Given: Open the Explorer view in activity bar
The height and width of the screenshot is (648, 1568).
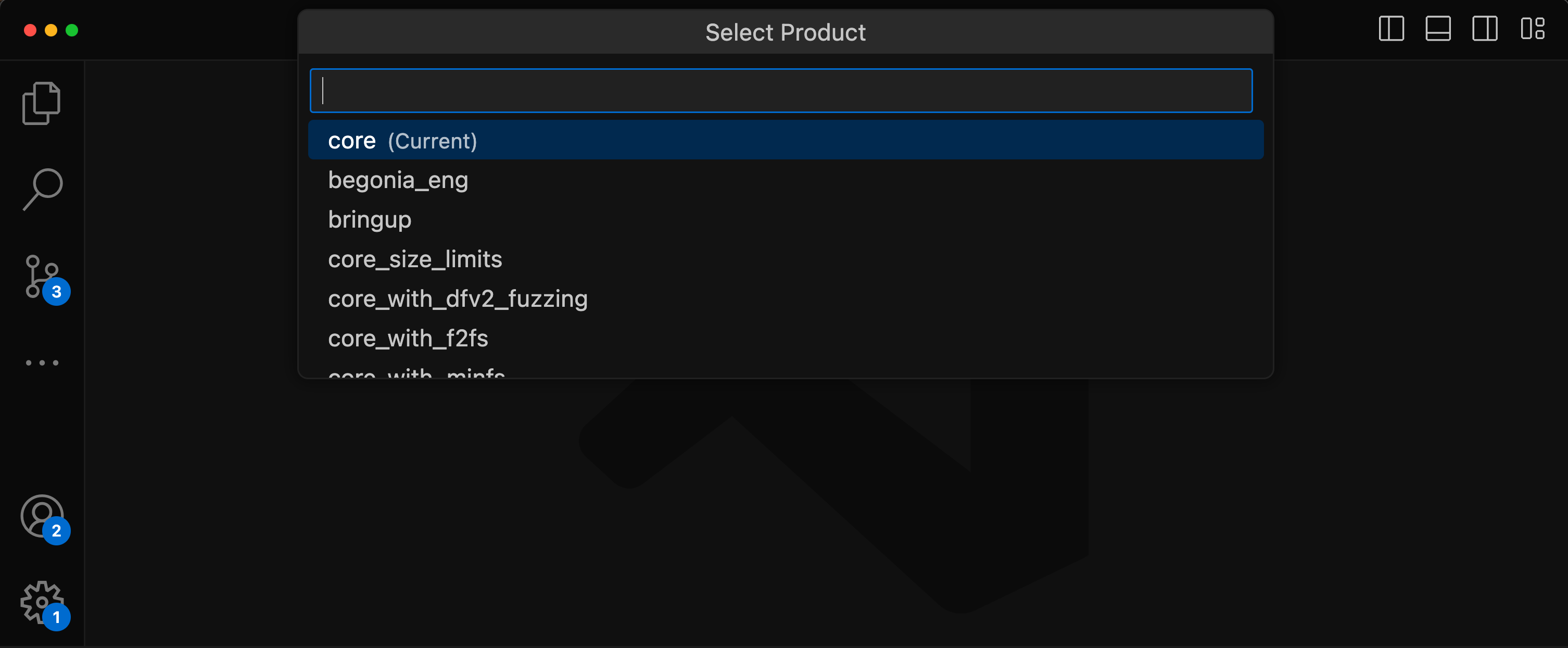Looking at the screenshot, I should click(42, 103).
